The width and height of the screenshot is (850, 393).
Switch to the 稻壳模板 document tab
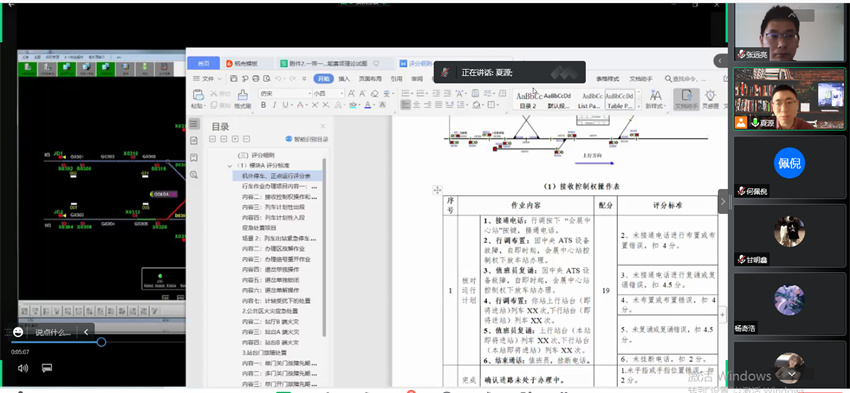pyautogui.click(x=245, y=63)
